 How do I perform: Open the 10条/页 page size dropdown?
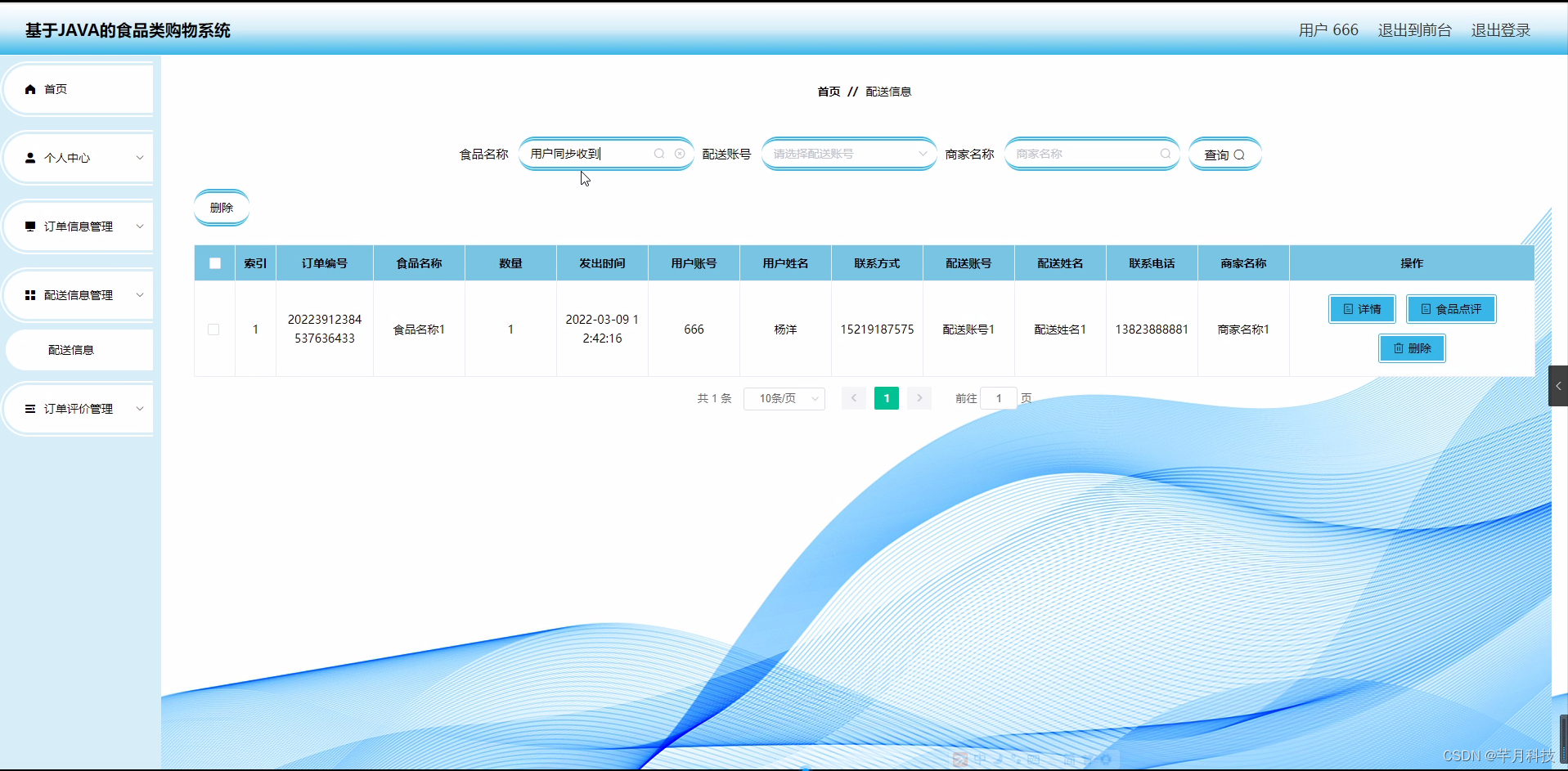(783, 398)
